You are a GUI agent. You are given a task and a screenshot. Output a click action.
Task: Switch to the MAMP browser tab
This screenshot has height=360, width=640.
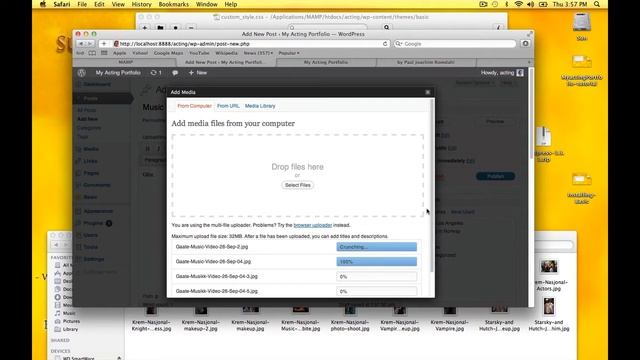(x=125, y=62)
